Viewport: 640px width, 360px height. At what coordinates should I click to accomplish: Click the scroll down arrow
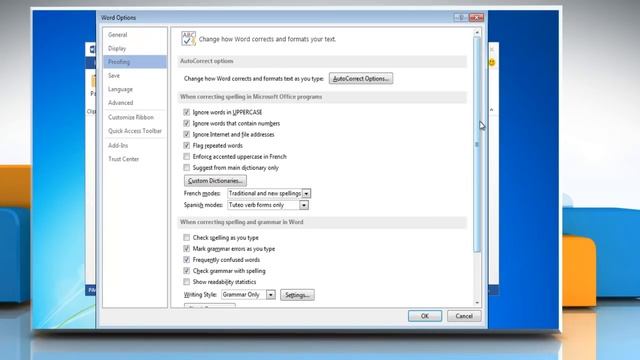477,303
